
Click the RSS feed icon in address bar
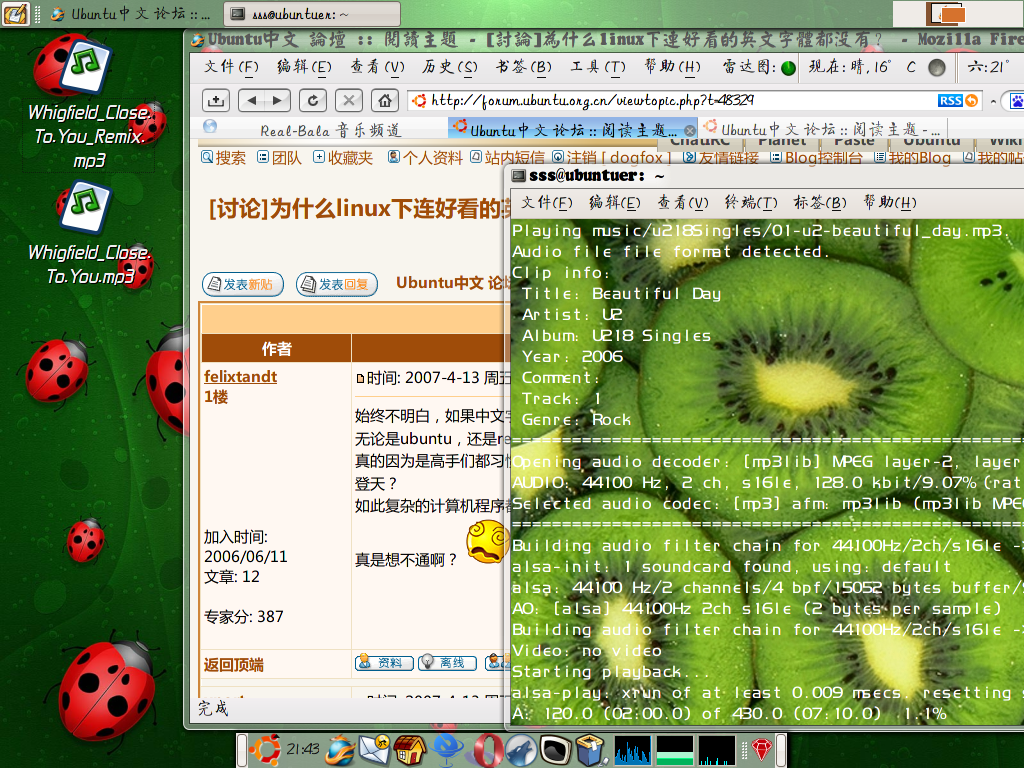(950, 101)
